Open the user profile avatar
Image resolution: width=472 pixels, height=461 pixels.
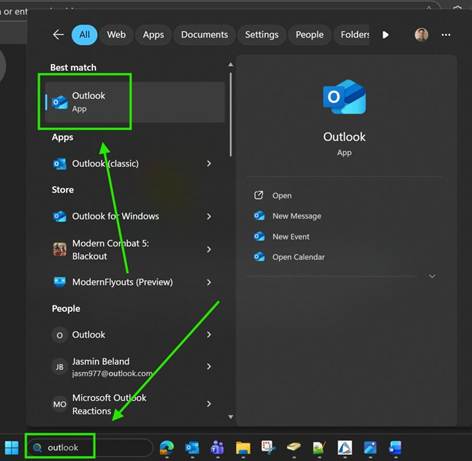point(421,35)
